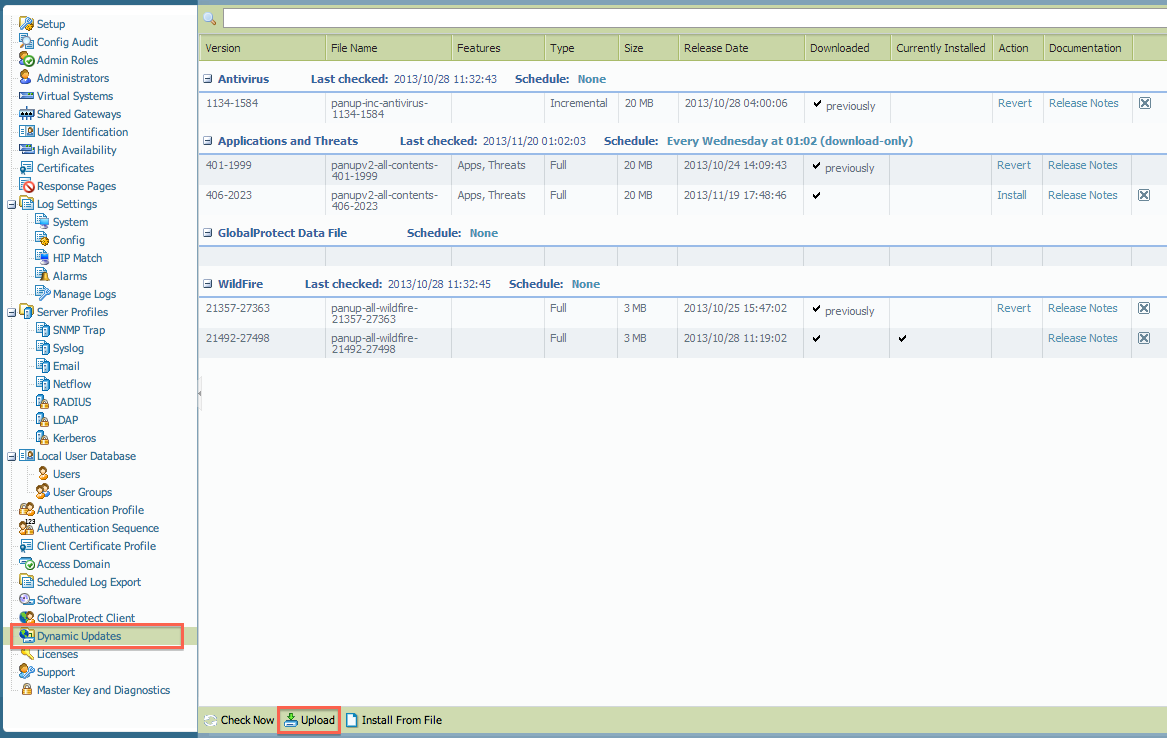This screenshot has height=738, width=1167.
Task: Click the High Availability icon
Action: pos(26,150)
